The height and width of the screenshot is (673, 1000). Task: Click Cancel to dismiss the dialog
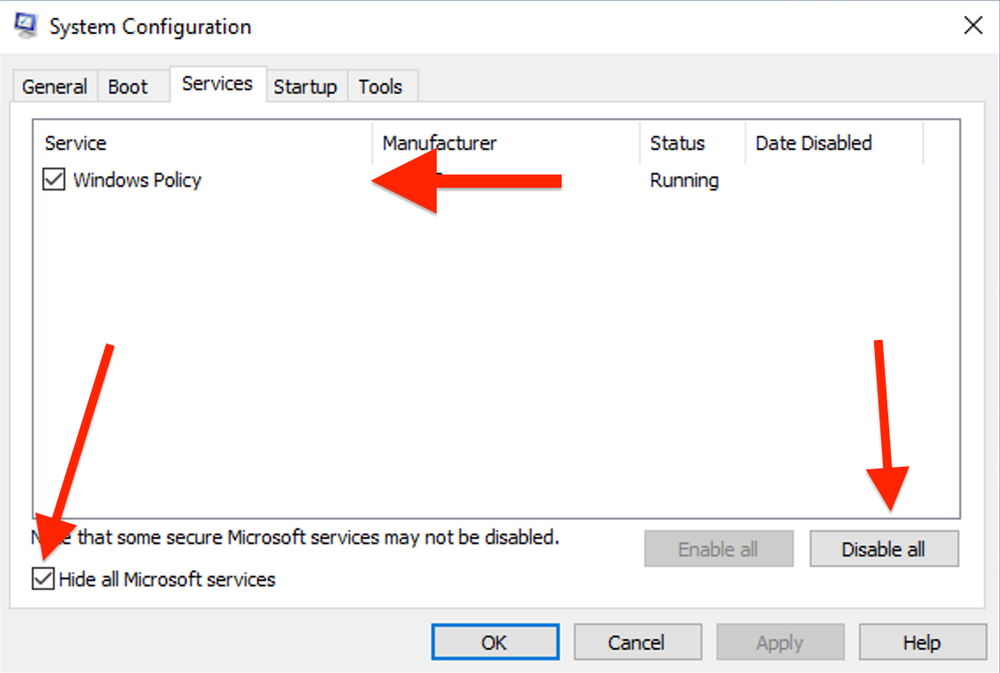pyautogui.click(x=637, y=642)
